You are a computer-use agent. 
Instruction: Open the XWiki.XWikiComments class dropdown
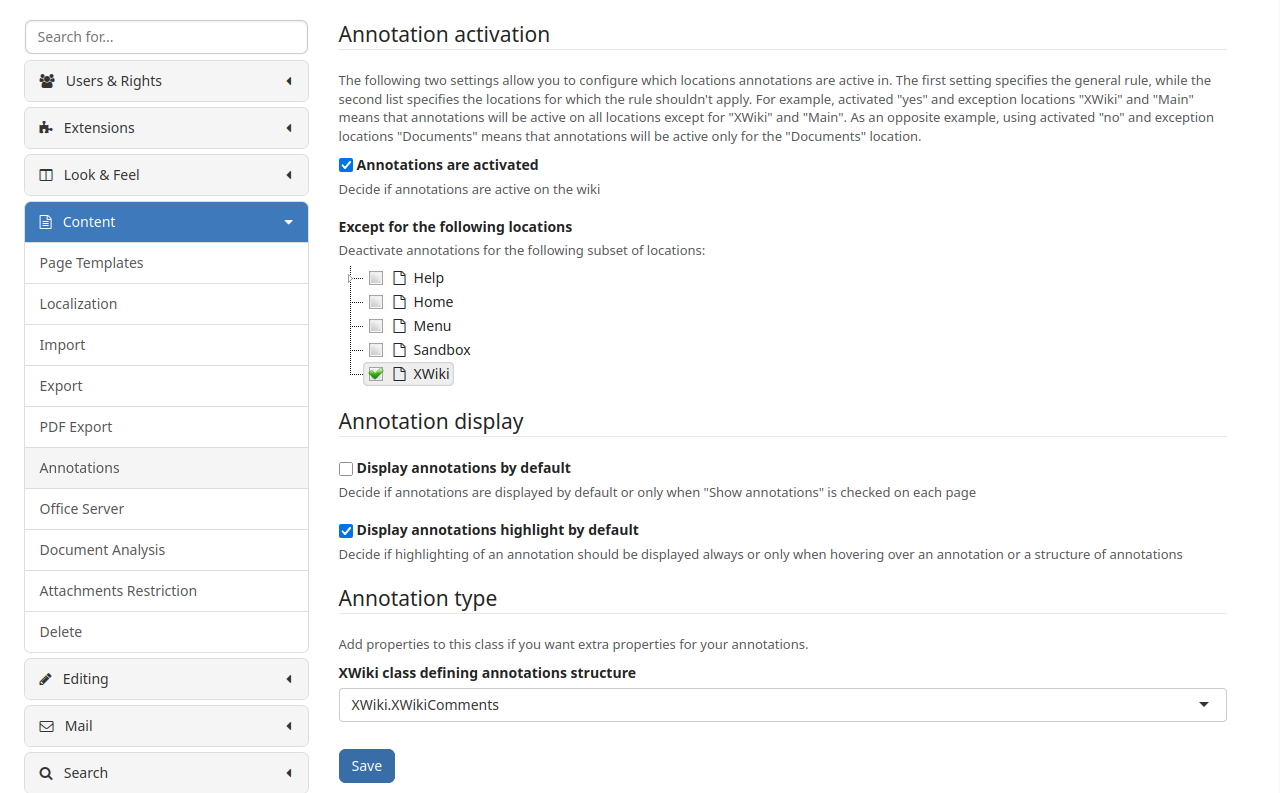[782, 705]
